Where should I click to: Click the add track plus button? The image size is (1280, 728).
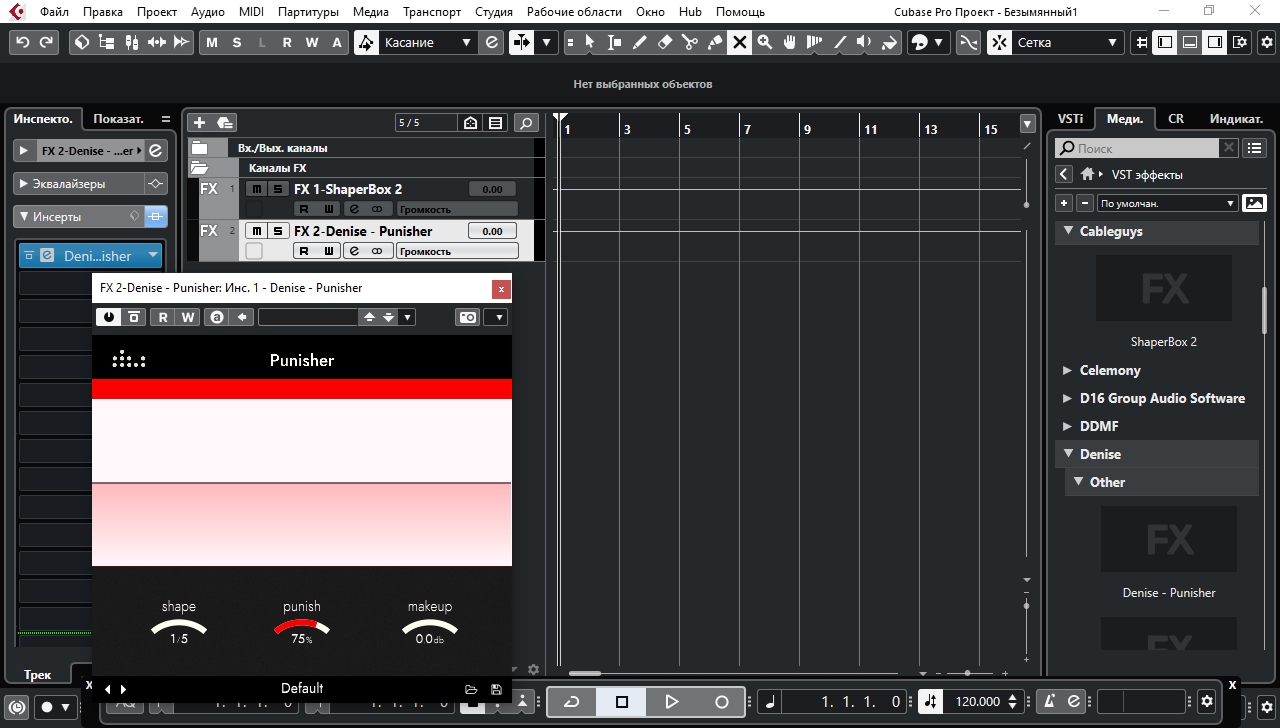coord(199,122)
